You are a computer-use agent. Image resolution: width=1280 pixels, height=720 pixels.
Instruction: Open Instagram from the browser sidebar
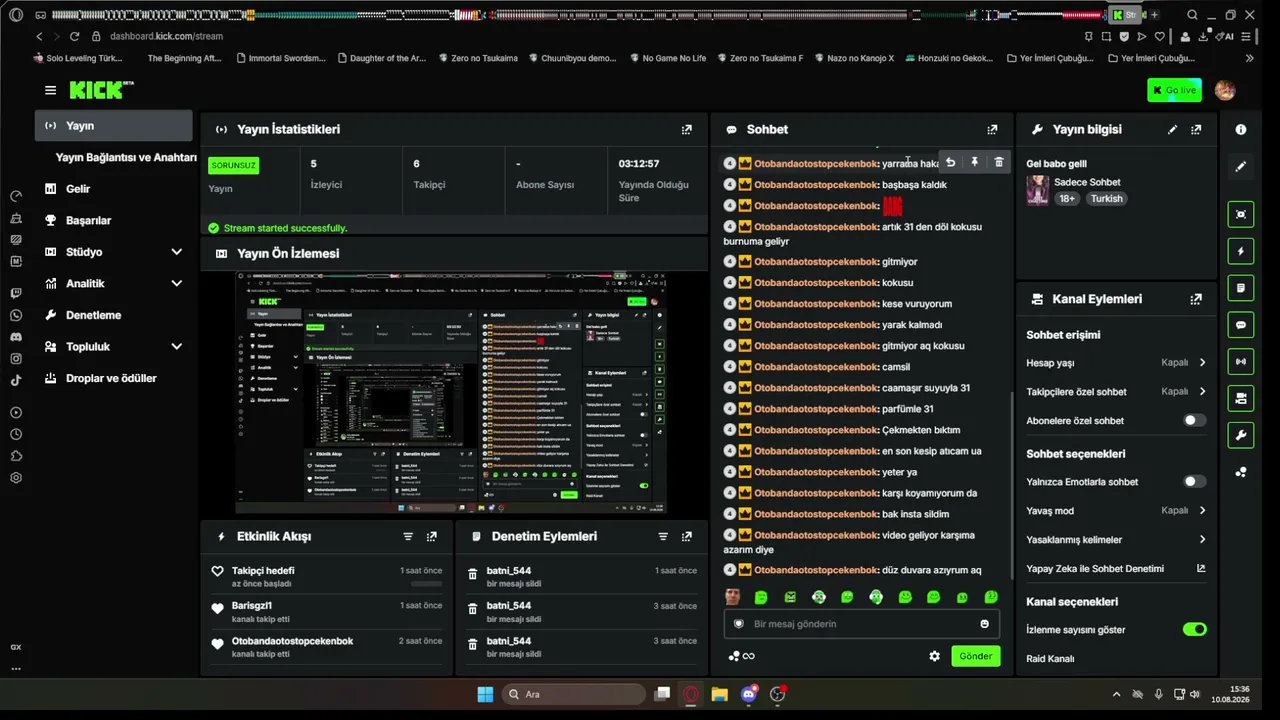click(x=16, y=358)
